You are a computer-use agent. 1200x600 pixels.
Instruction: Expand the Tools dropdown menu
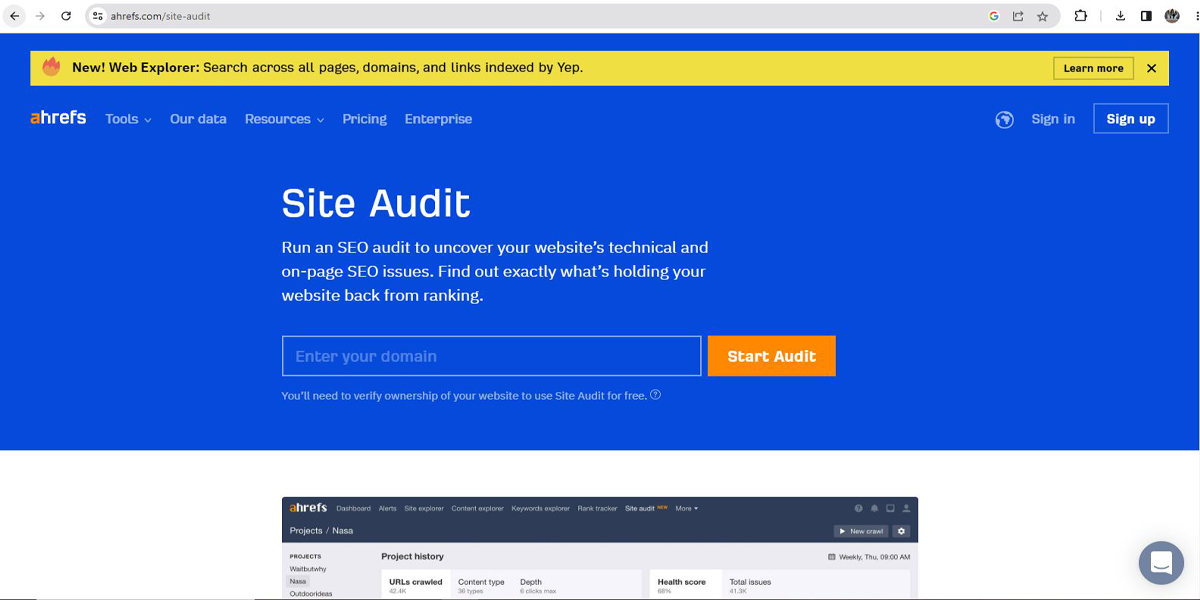(128, 119)
